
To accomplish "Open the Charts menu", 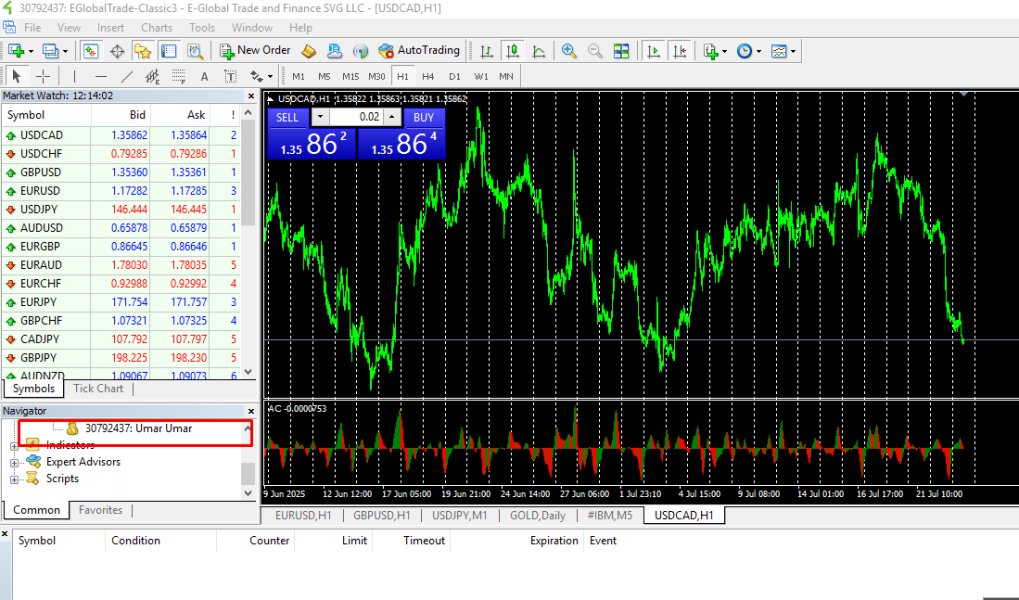I will [156, 28].
